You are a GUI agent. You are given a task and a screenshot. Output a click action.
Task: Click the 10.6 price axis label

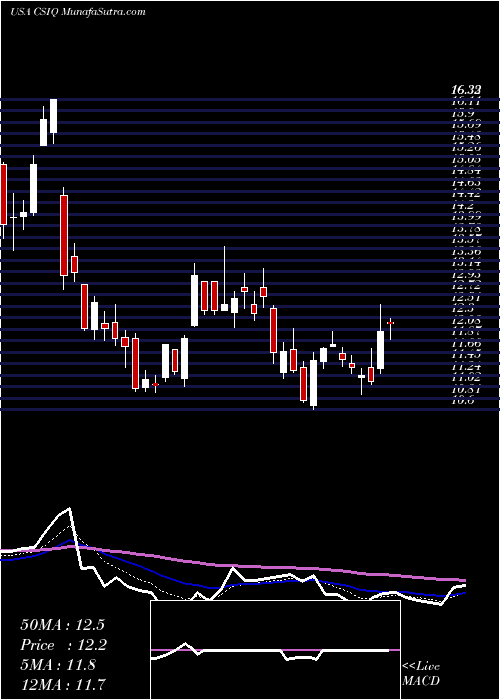(x=462, y=401)
